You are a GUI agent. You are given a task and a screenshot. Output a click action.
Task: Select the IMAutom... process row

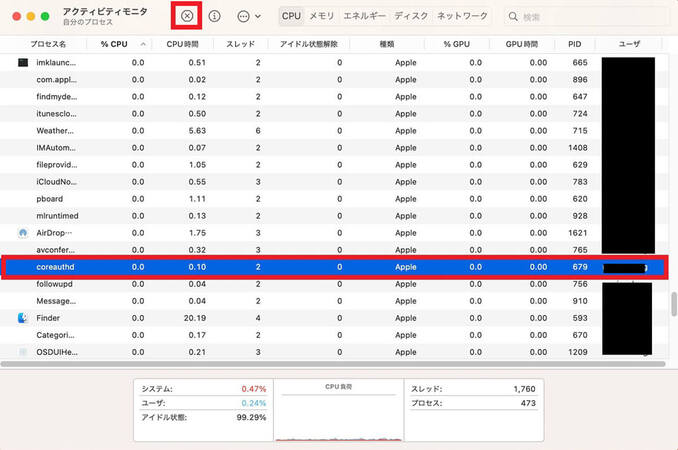point(332,148)
